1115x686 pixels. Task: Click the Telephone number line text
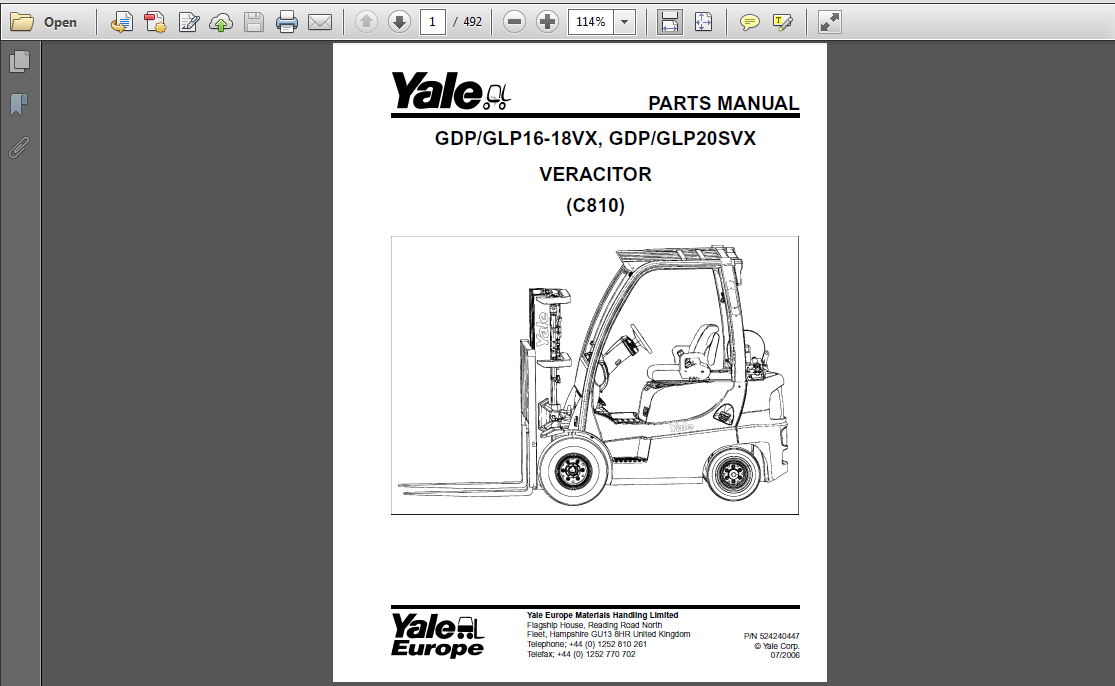587,644
